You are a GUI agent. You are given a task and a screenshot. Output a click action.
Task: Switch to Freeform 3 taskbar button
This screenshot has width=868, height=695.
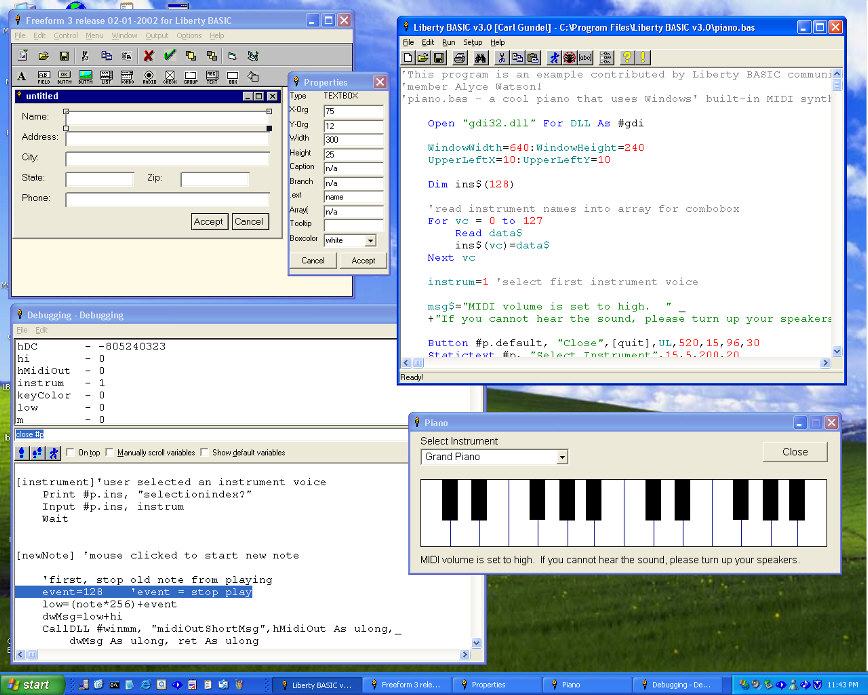tap(409, 685)
